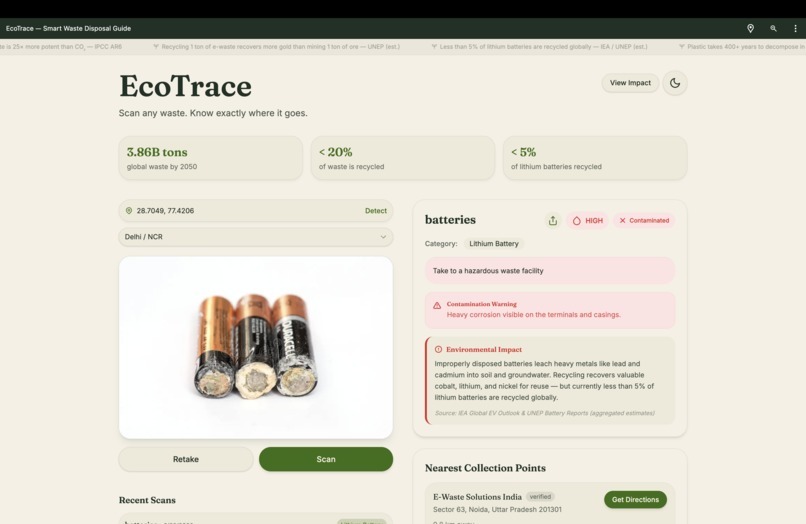Click the 'EcoTrace — Smart Waste Disposal Guide' title
Viewport: 806px width, 524px height.
68,29
